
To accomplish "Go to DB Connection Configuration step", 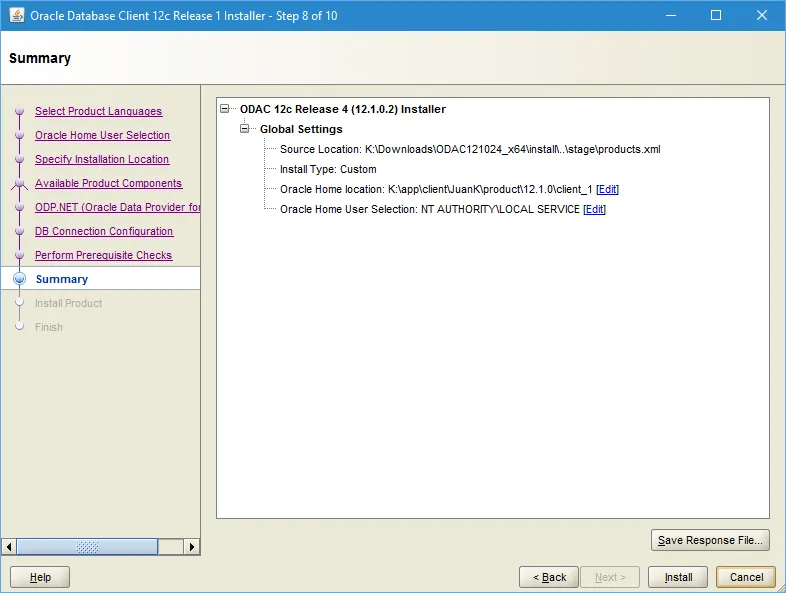I will point(104,232).
